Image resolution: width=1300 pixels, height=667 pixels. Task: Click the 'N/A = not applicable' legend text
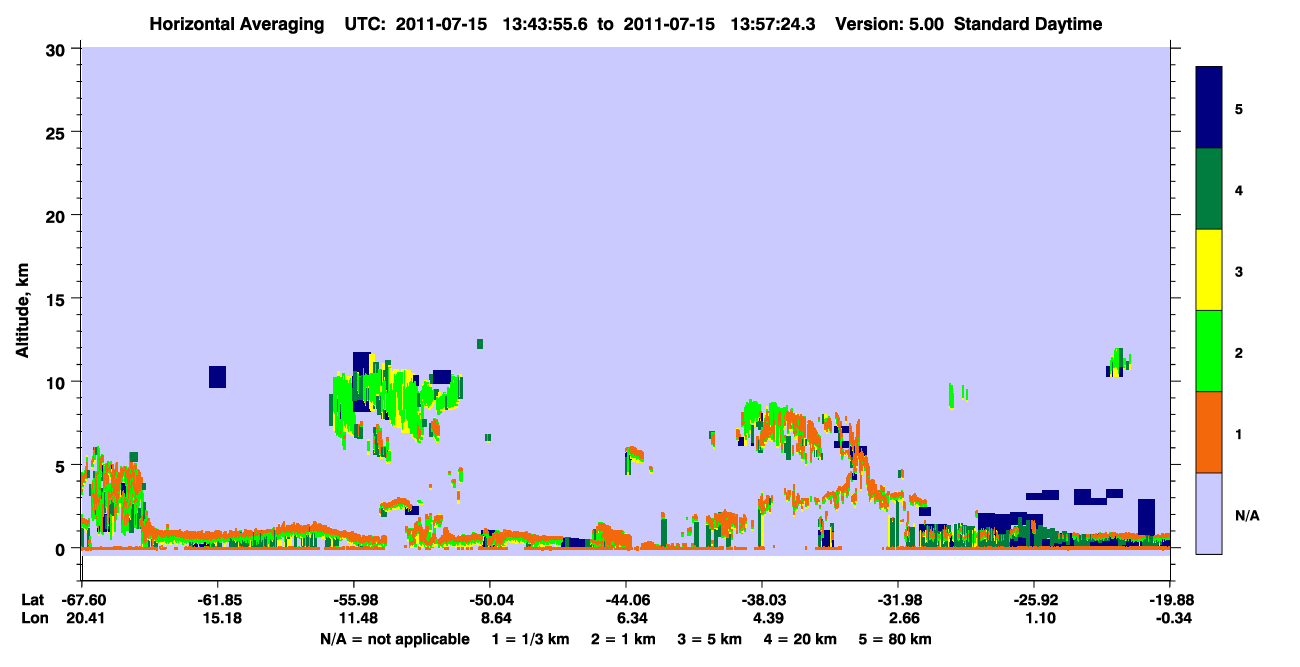point(394,639)
